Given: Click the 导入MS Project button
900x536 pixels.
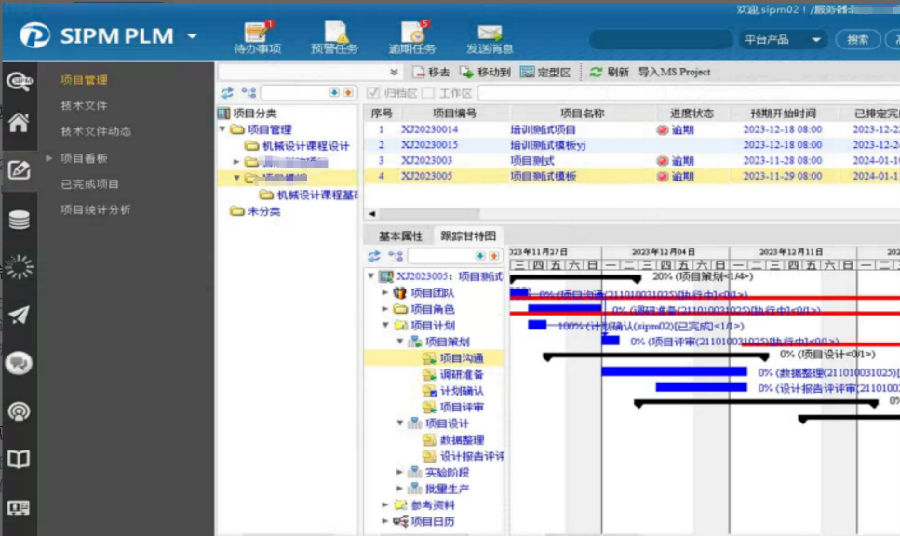Looking at the screenshot, I should pos(673,72).
